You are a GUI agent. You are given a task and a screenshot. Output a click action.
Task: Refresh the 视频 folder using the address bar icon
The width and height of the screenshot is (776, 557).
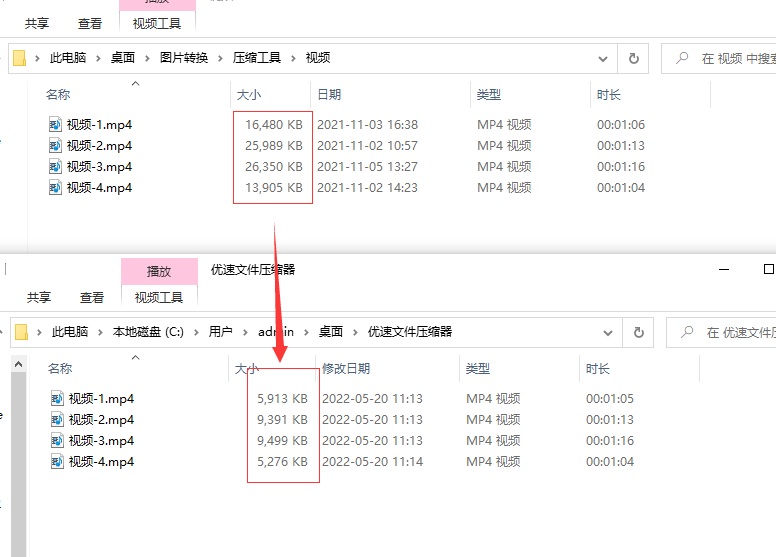tap(633, 58)
